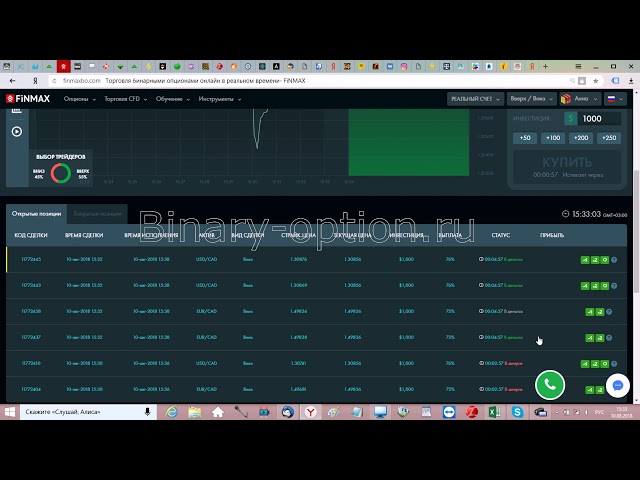Click help icon on first deal row

(614, 259)
